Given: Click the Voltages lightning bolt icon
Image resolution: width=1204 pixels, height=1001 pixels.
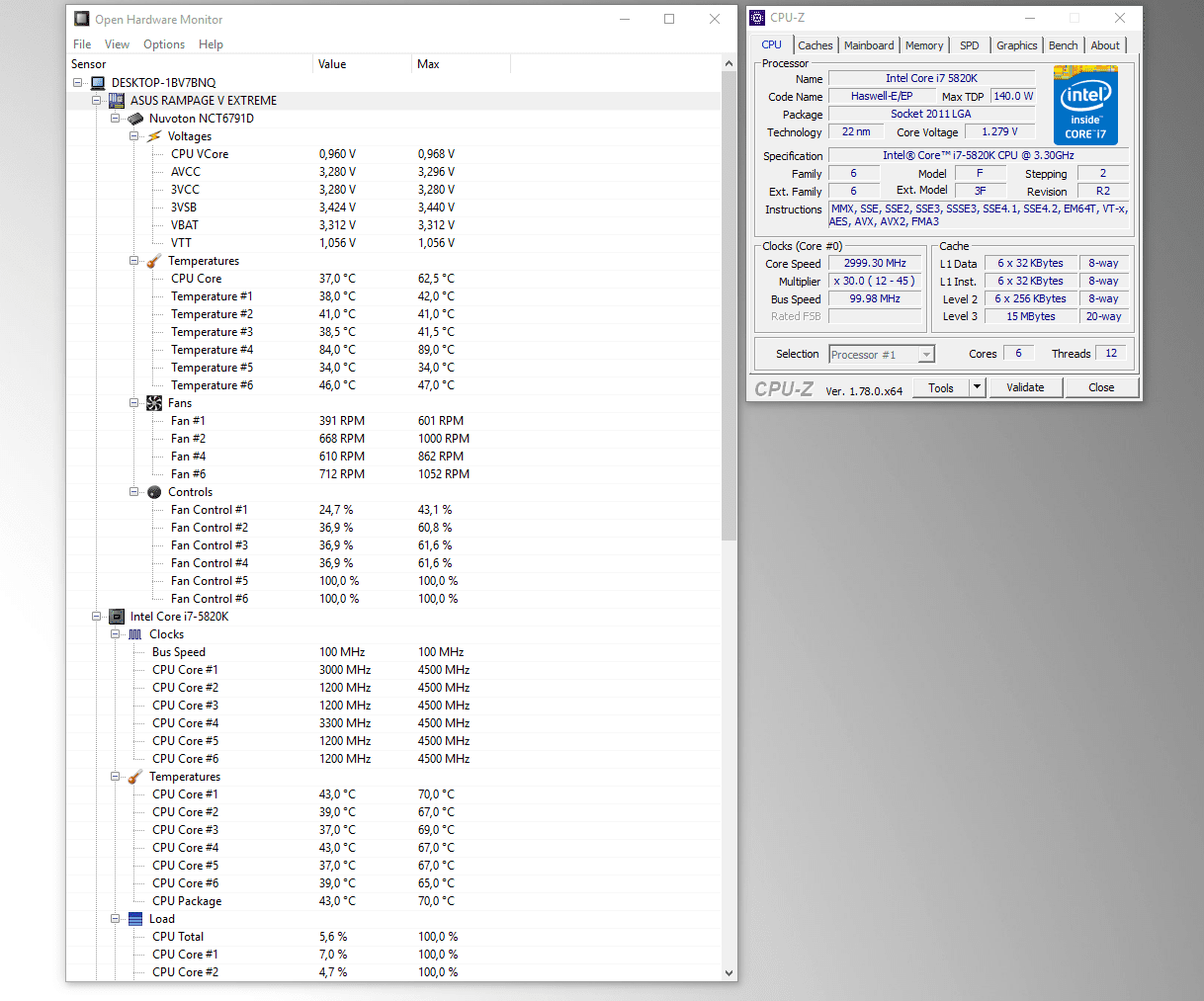Looking at the screenshot, I should 154,136.
